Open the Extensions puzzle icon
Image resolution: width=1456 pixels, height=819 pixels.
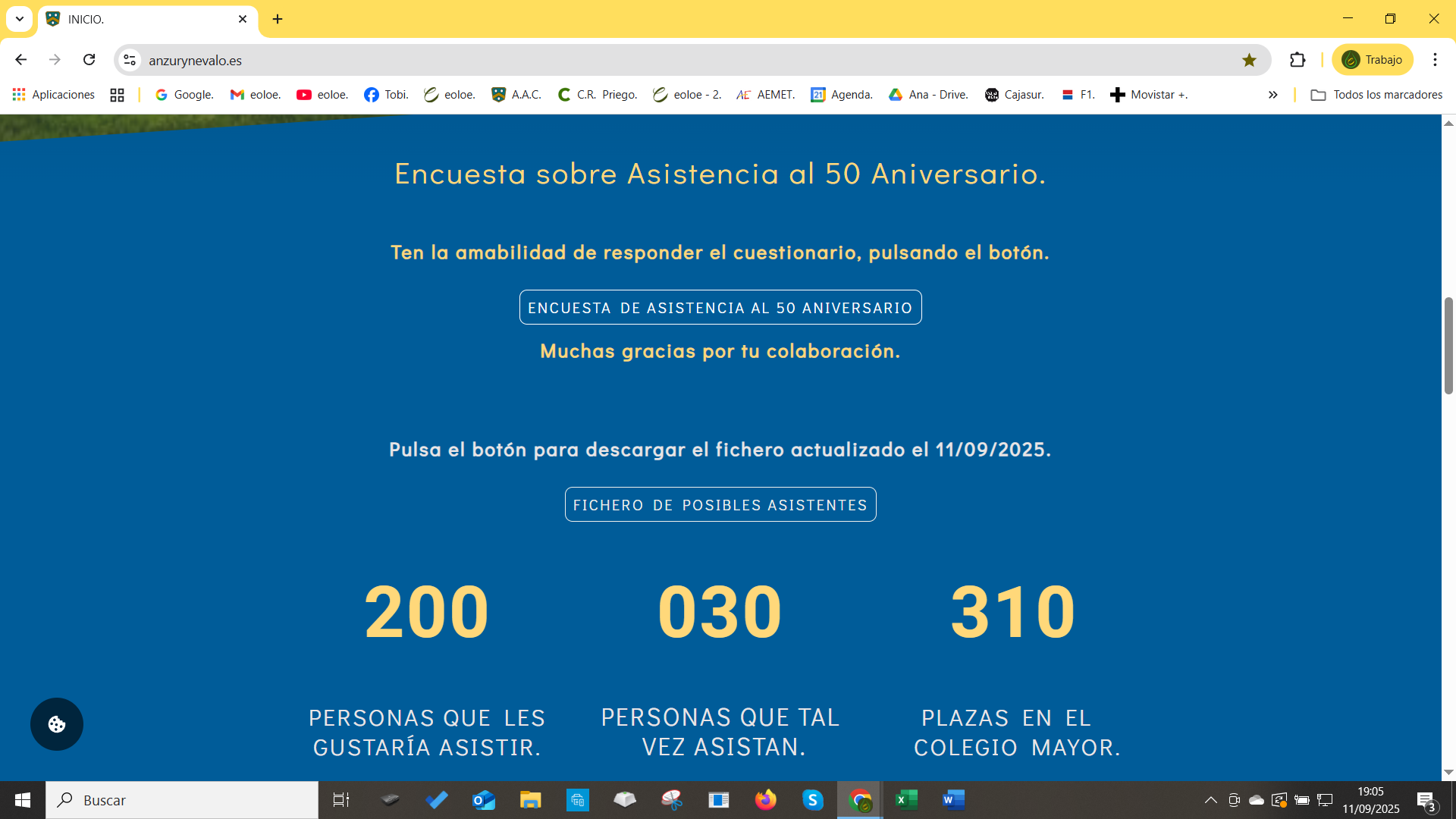tap(1298, 60)
